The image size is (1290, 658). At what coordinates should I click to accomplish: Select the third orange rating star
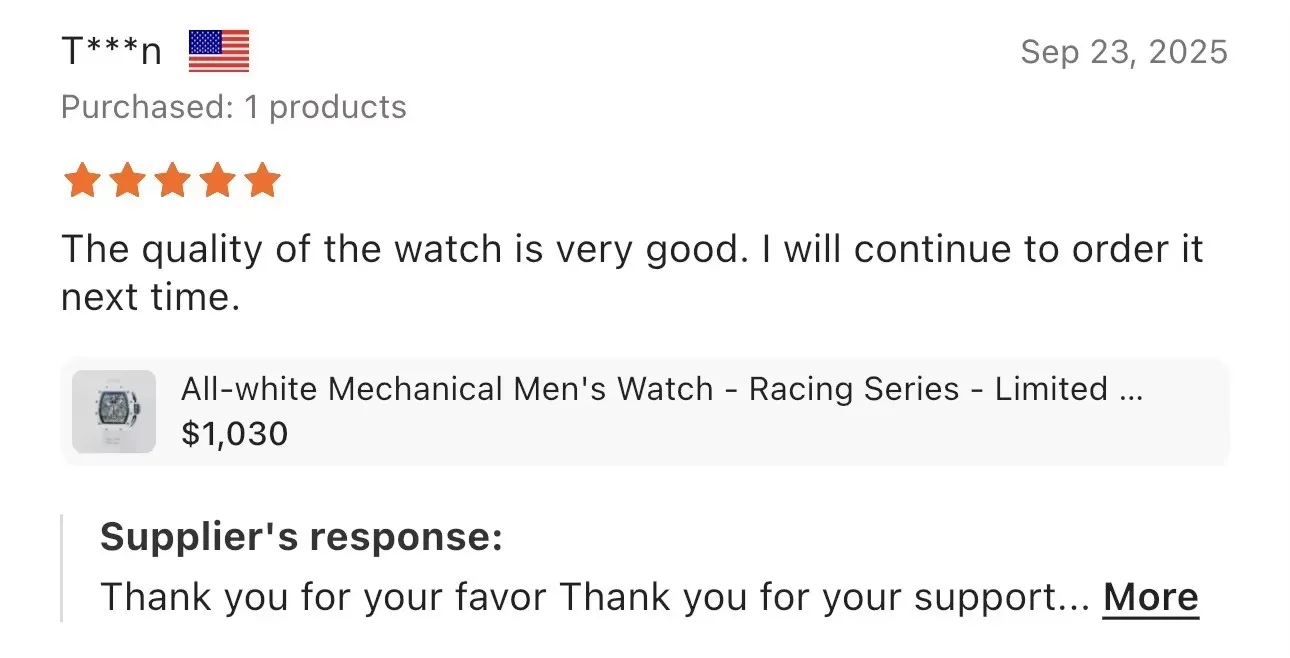[172, 181]
